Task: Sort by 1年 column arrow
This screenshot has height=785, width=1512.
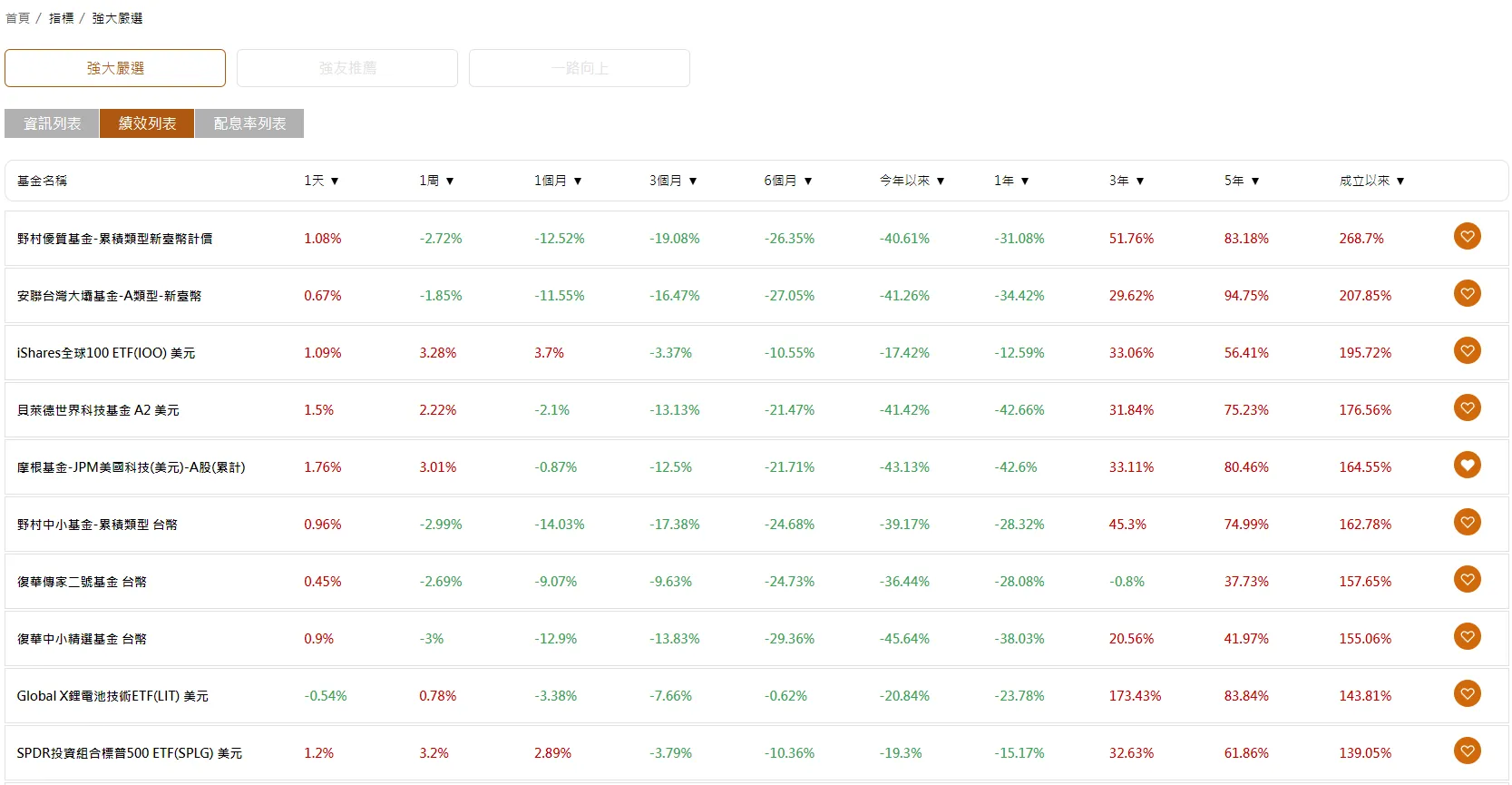Action: [1025, 182]
